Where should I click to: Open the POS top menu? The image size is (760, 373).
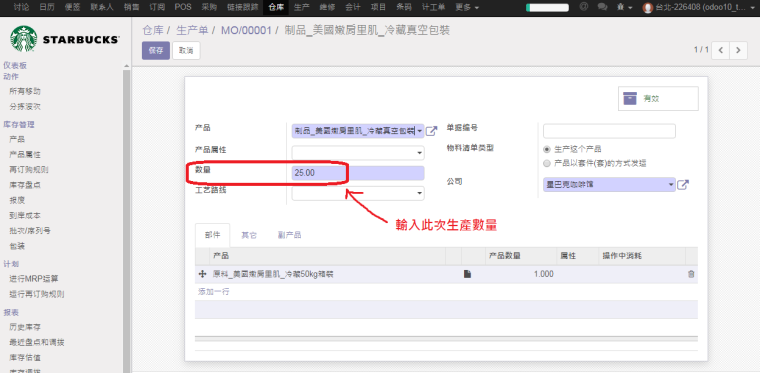pyautogui.click(x=183, y=7)
